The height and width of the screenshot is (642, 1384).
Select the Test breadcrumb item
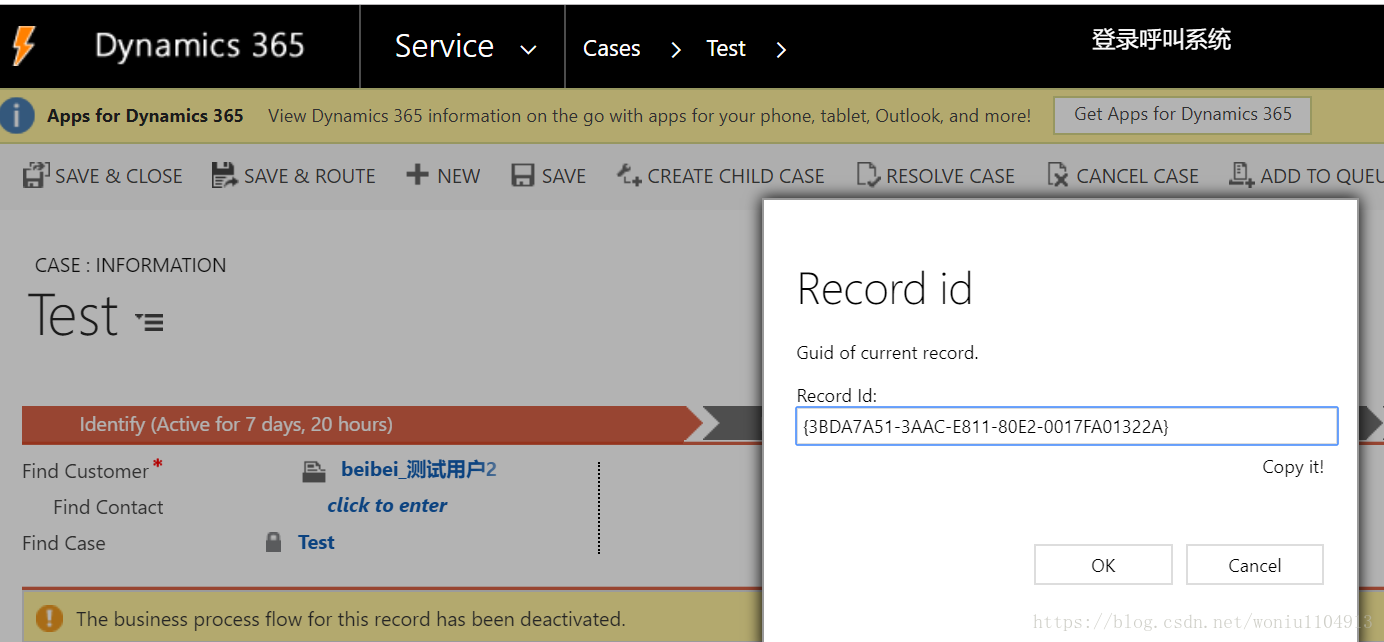click(x=726, y=48)
